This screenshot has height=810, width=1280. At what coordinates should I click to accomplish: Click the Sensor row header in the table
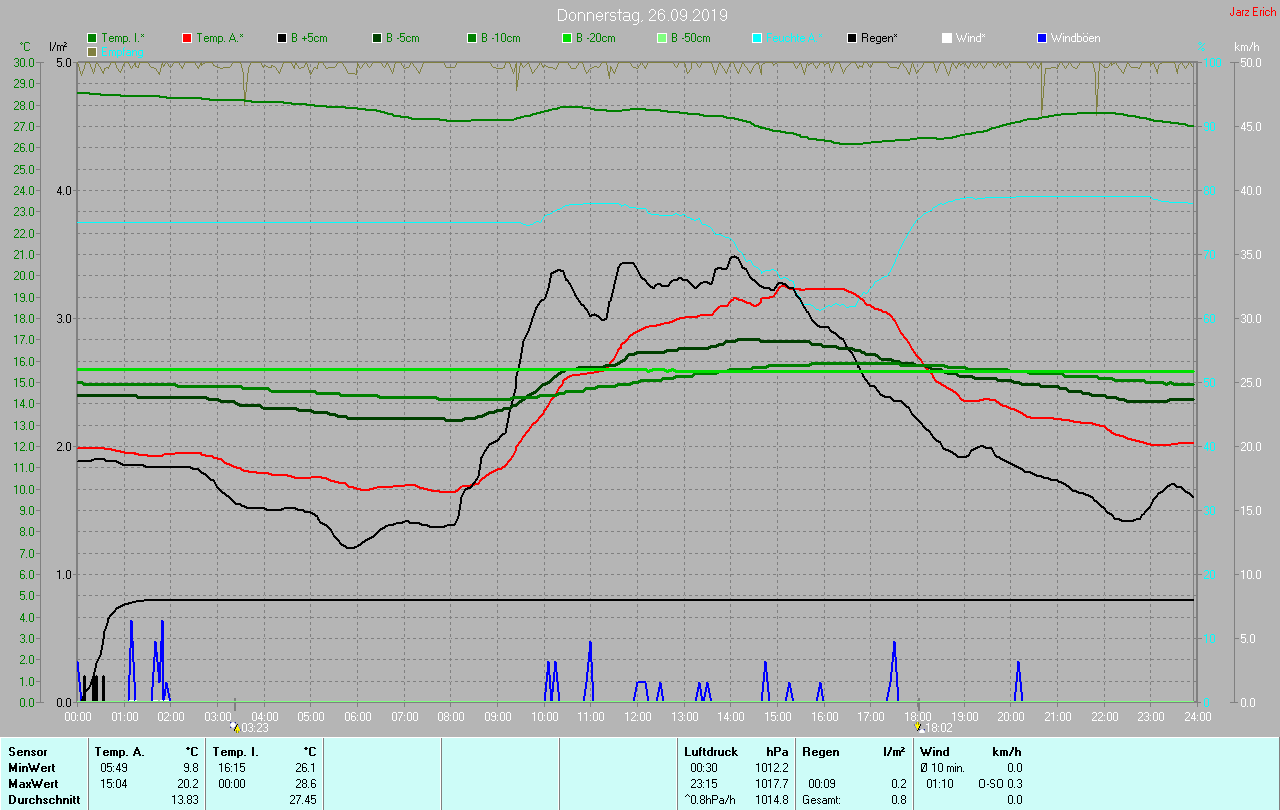pos(27,751)
